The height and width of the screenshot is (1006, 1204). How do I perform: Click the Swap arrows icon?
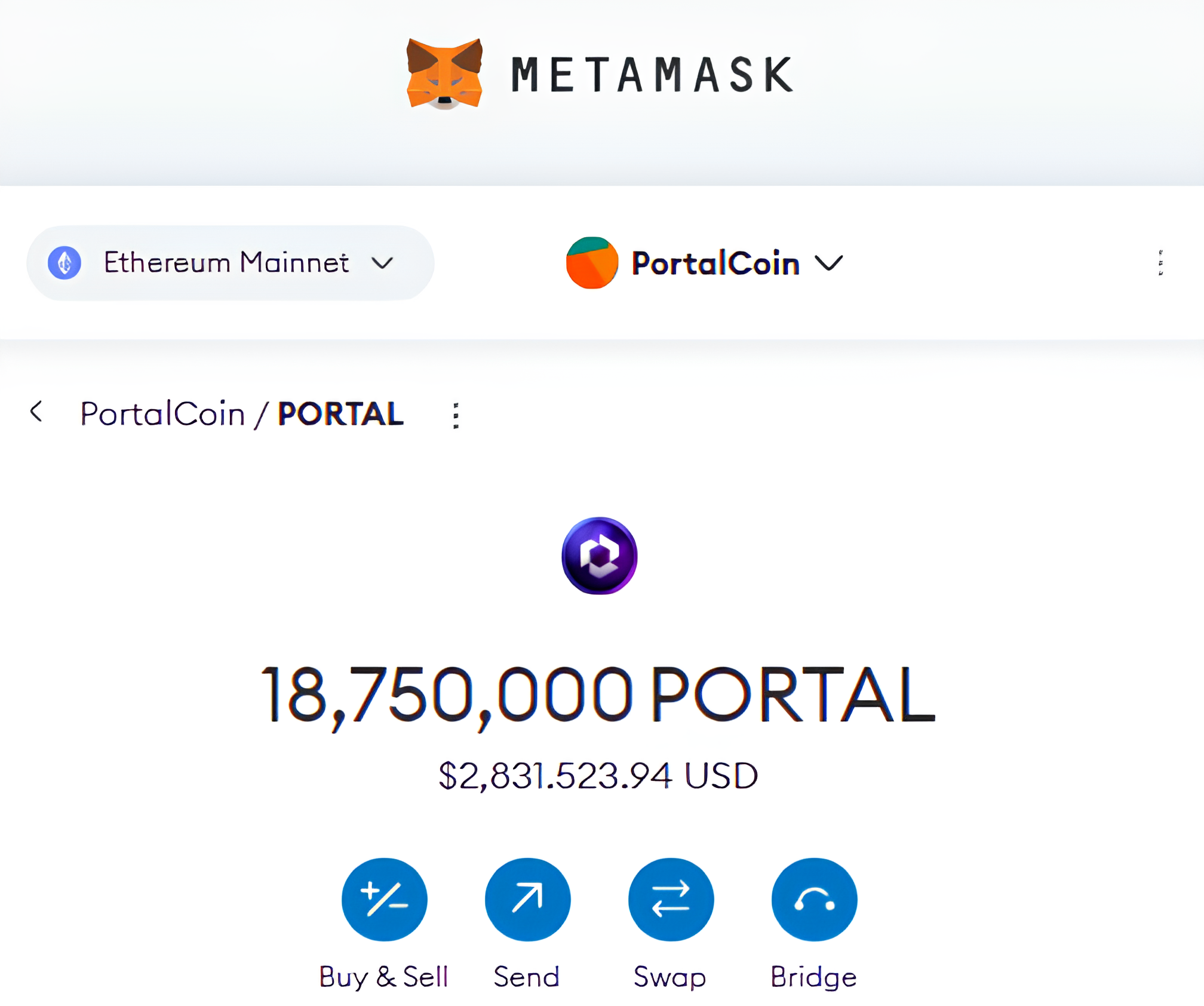(671, 898)
